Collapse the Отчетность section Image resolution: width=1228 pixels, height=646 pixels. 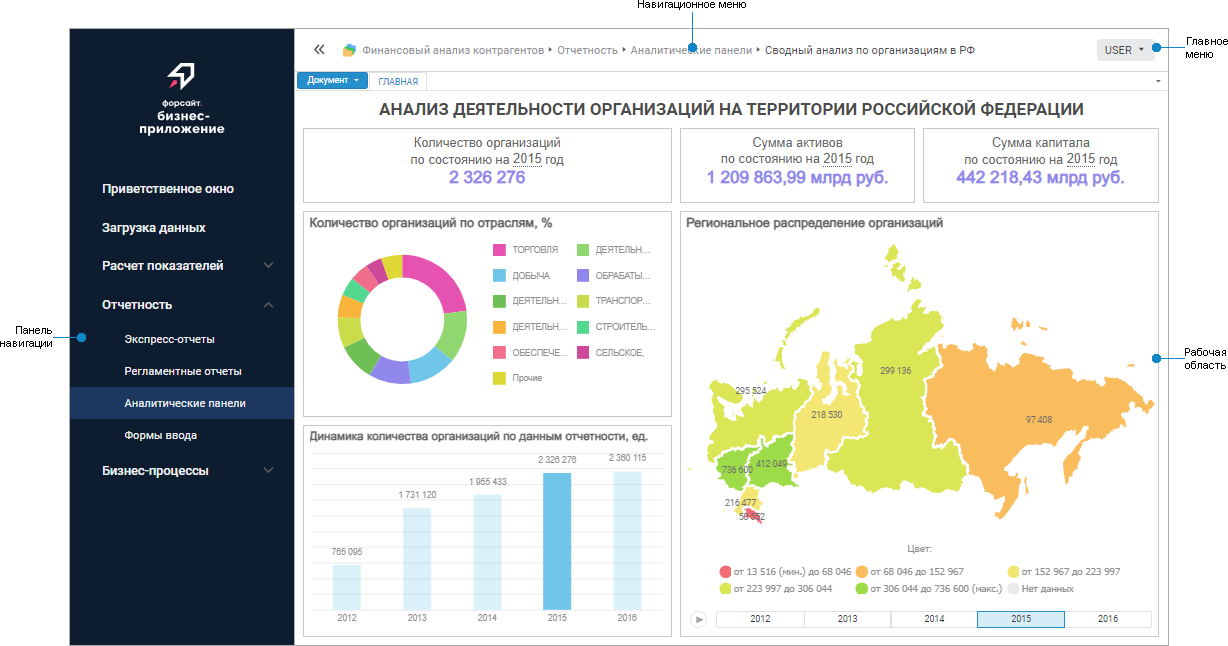click(268, 305)
